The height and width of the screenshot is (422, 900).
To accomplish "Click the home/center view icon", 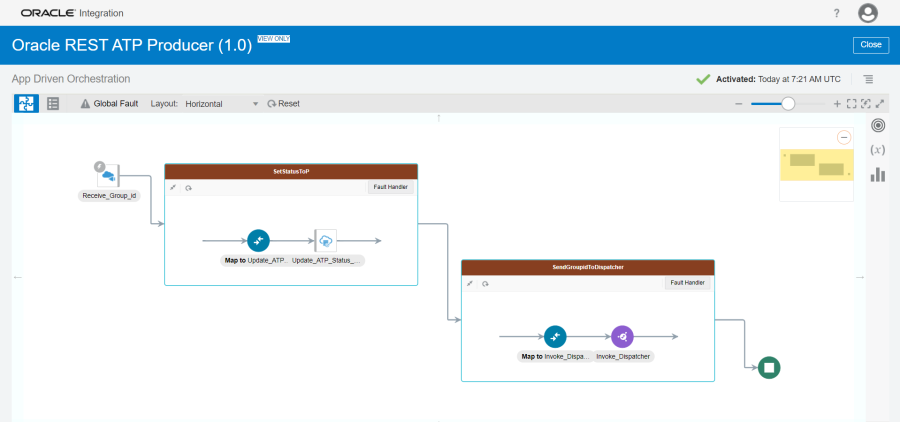I will pos(866,104).
